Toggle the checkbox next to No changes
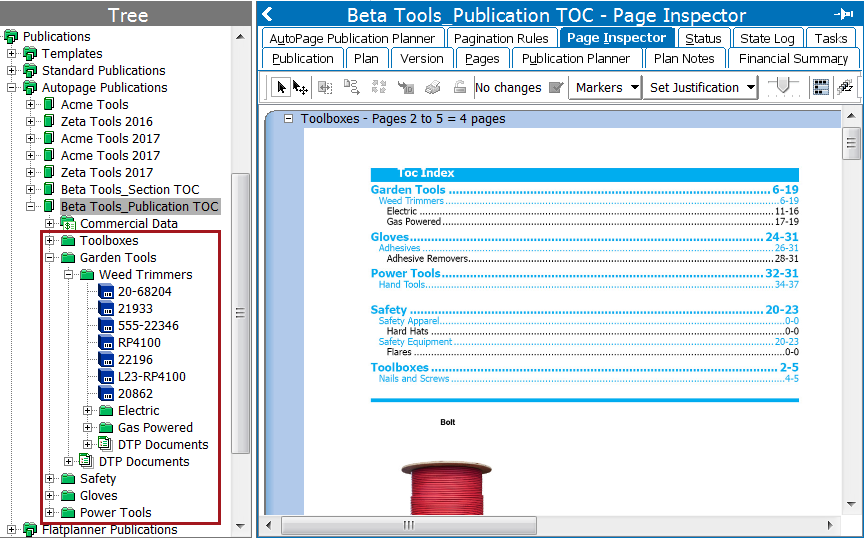 click(556, 88)
